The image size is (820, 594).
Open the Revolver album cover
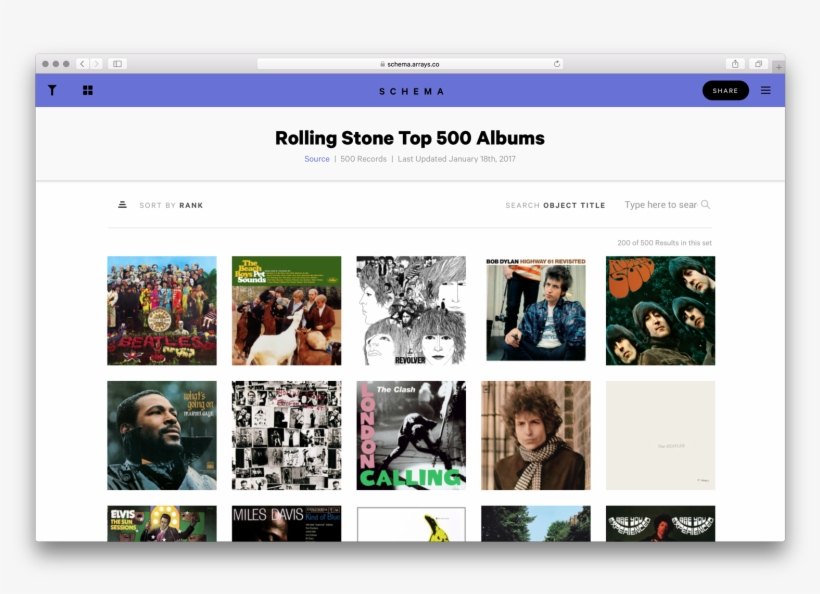coord(411,311)
